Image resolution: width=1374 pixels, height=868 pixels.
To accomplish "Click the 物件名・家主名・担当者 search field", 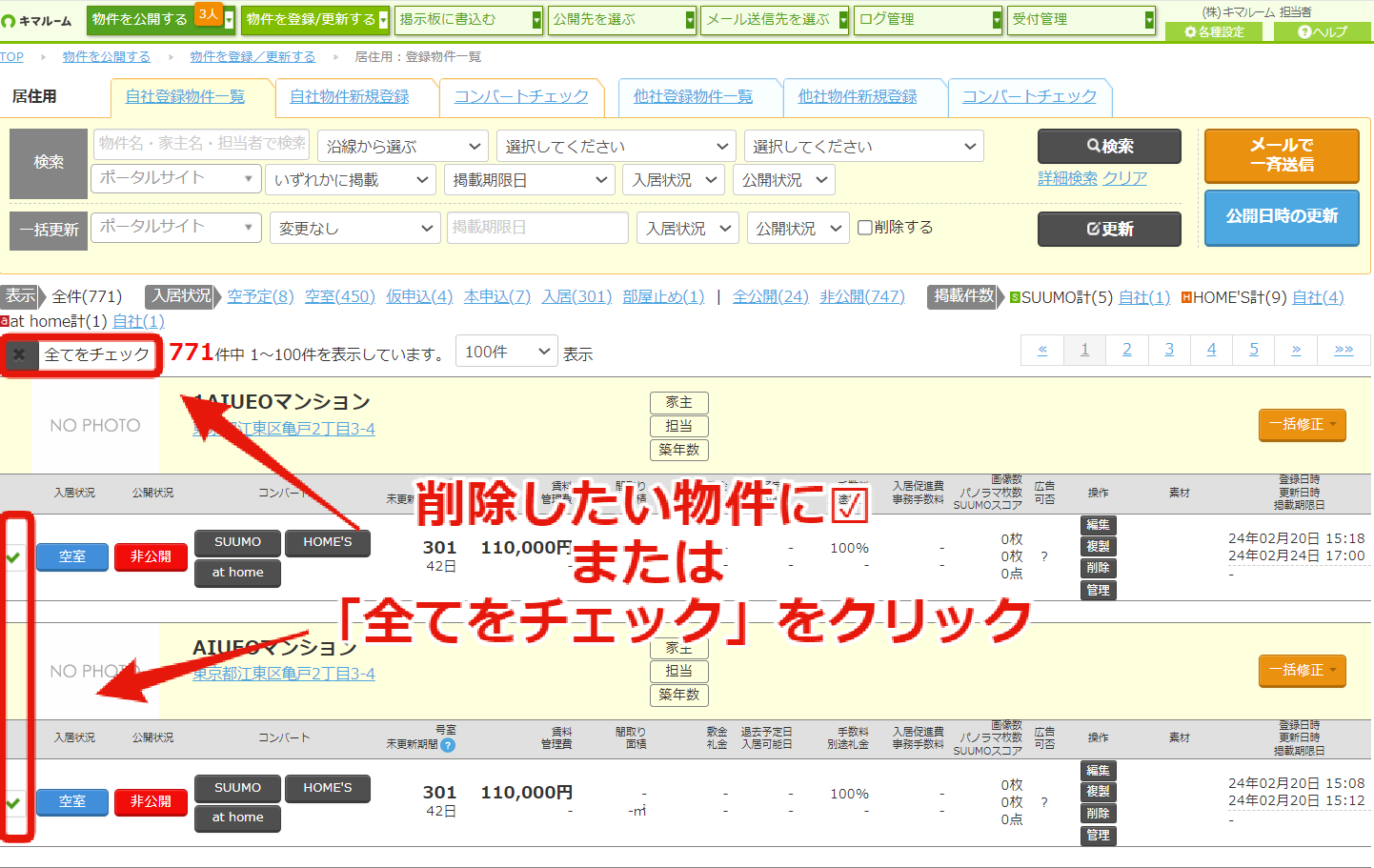I will click(202, 144).
